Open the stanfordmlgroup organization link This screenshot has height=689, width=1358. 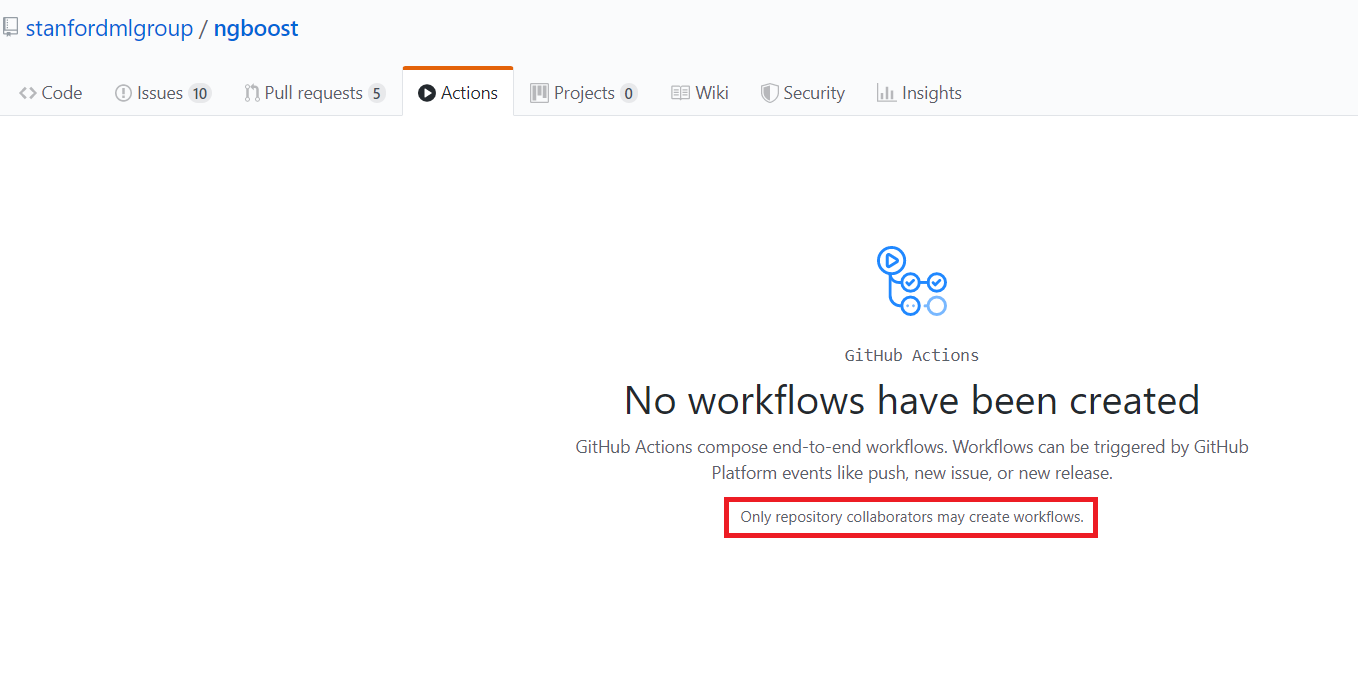(x=110, y=27)
